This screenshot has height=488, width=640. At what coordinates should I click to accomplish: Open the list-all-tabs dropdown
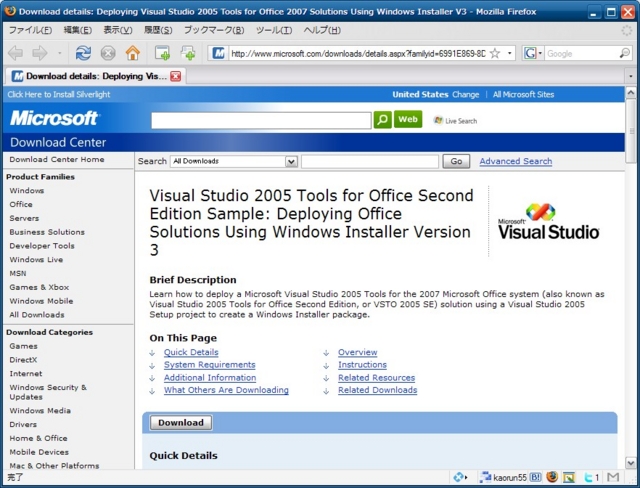tap(631, 76)
